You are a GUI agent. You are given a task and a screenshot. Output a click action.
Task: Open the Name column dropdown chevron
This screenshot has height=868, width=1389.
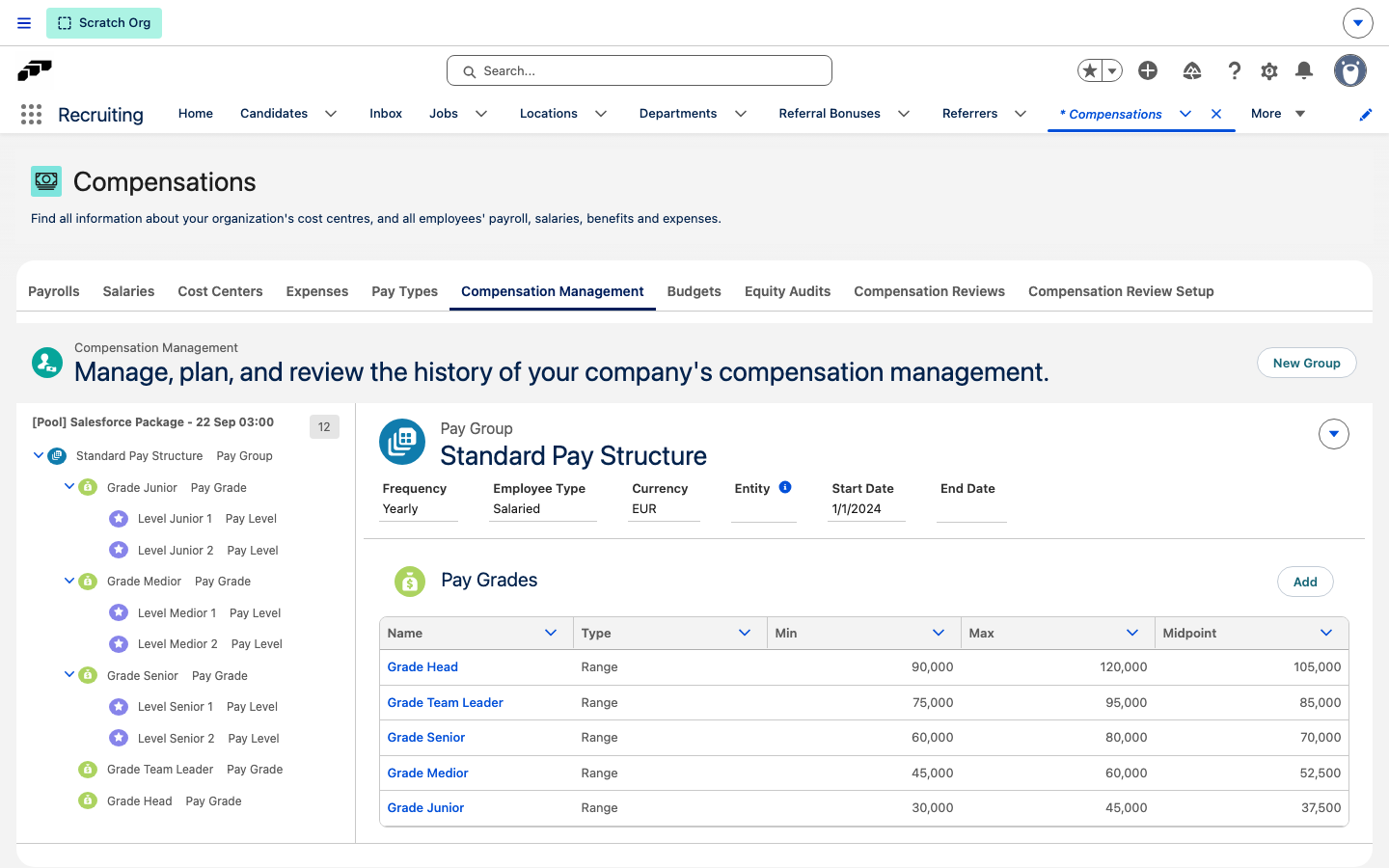tap(551, 633)
